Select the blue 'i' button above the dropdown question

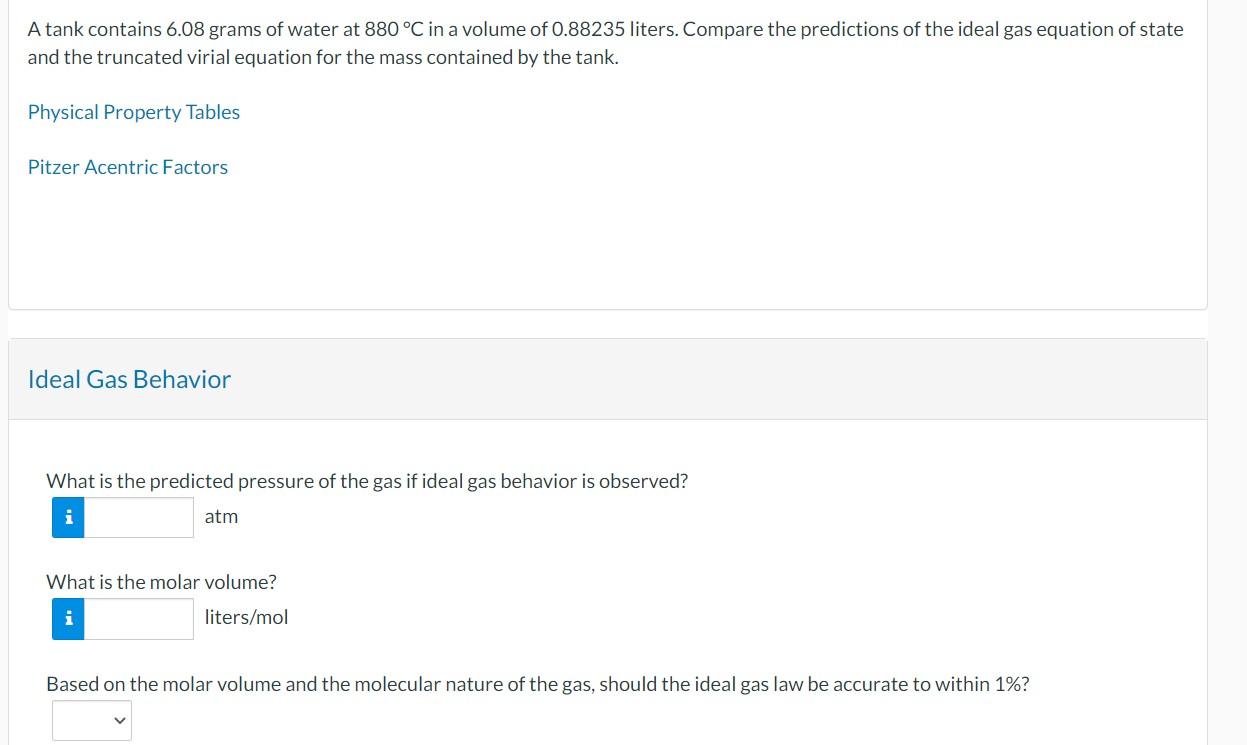tap(67, 618)
